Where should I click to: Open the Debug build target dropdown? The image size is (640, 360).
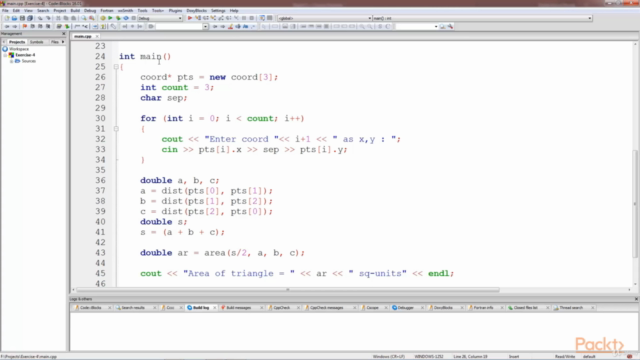click(x=160, y=18)
